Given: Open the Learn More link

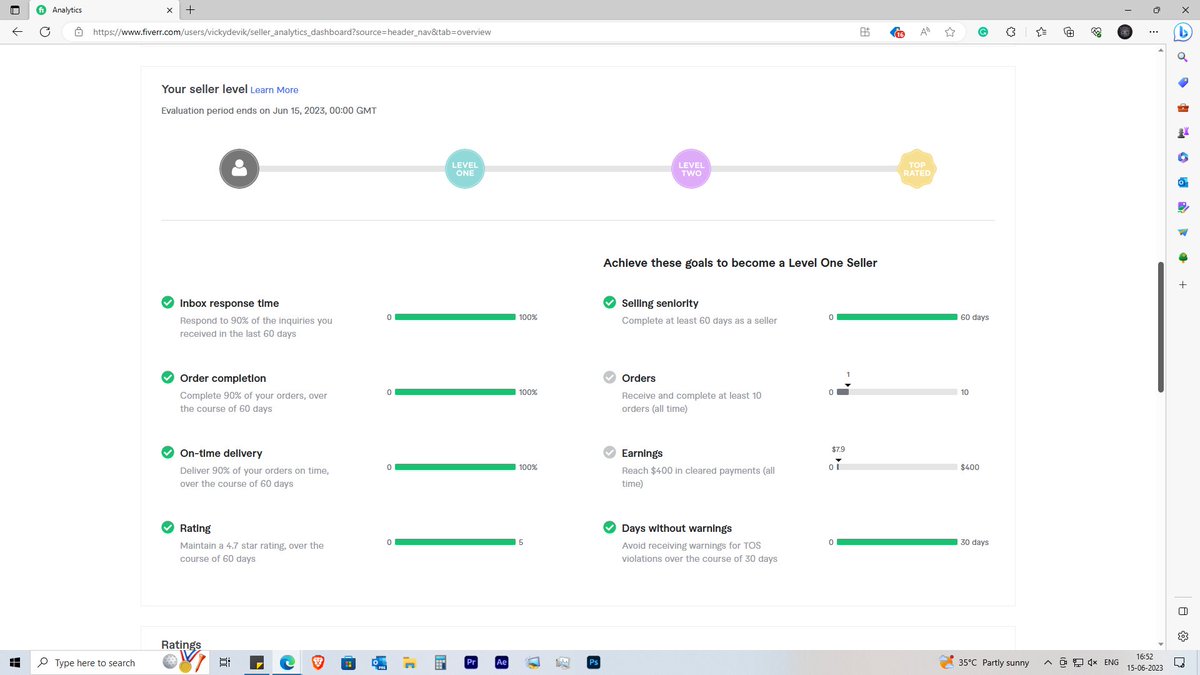Looking at the screenshot, I should tap(274, 90).
